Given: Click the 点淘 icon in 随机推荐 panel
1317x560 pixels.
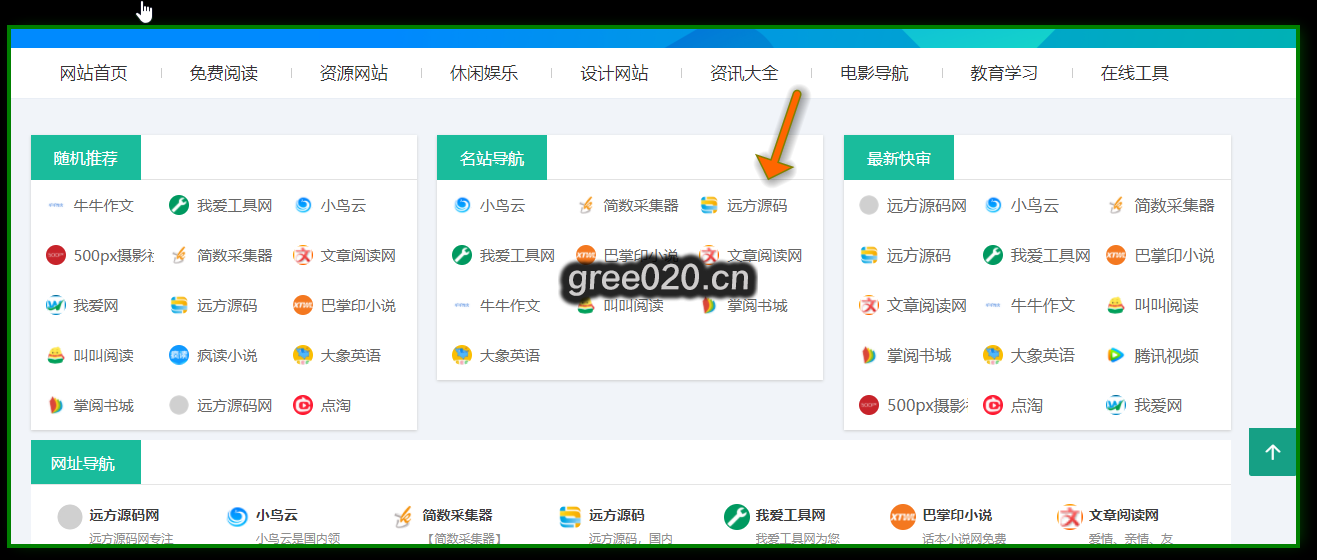Looking at the screenshot, I should click(303, 405).
